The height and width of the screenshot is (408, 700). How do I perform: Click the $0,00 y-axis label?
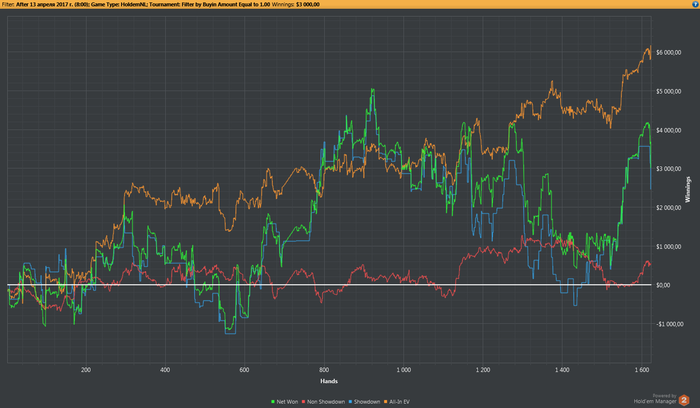(x=663, y=285)
